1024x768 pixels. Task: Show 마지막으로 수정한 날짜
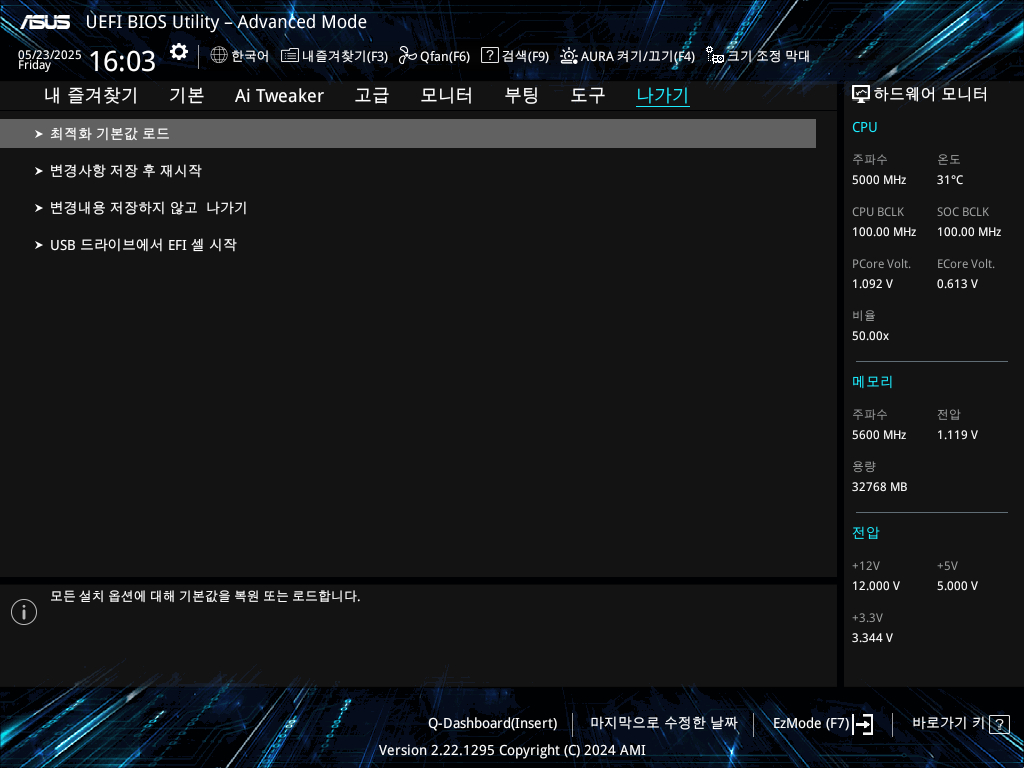[664, 723]
